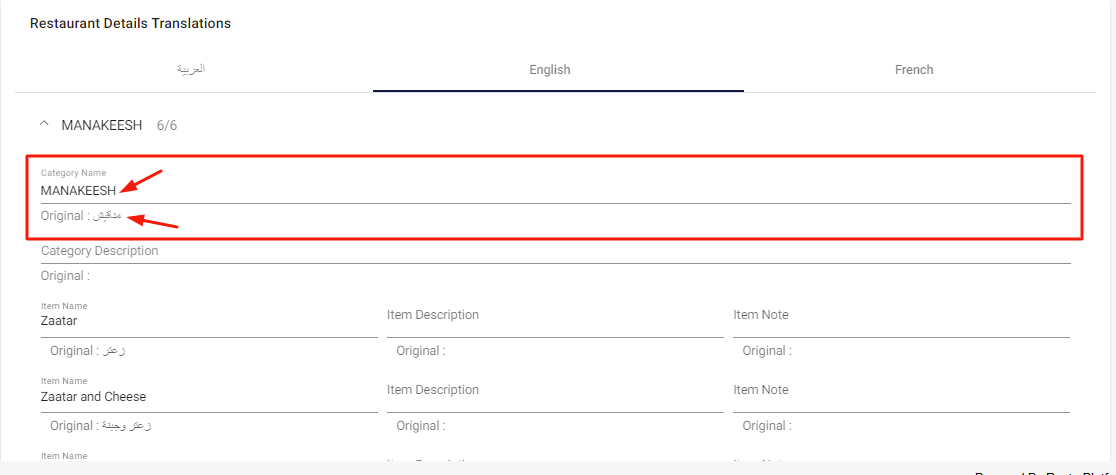The width and height of the screenshot is (1116, 475).
Task: Click original Arabic text under Zaatar and Cheese
Action: (127, 426)
